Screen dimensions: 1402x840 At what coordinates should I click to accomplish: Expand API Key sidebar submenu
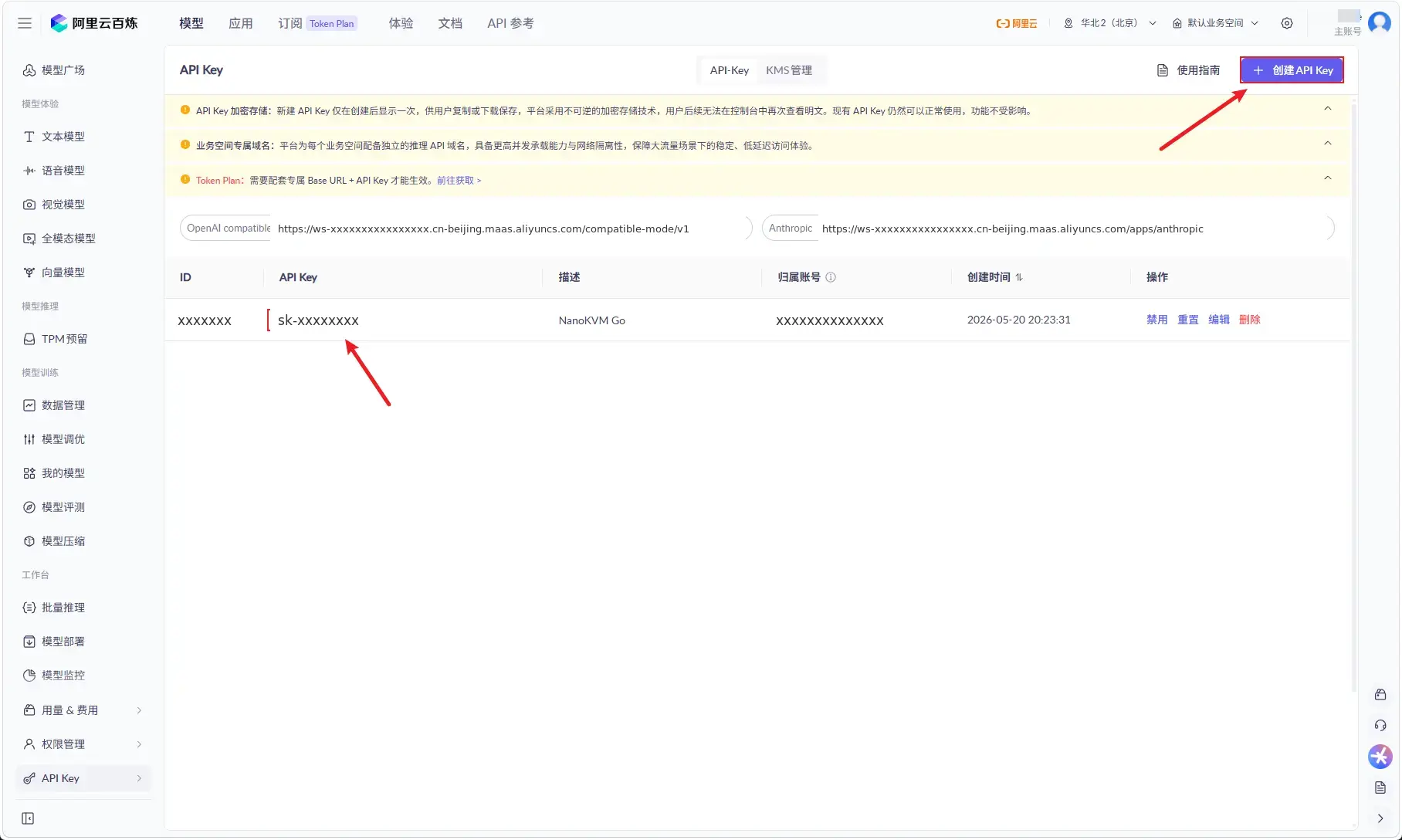pyautogui.click(x=139, y=778)
